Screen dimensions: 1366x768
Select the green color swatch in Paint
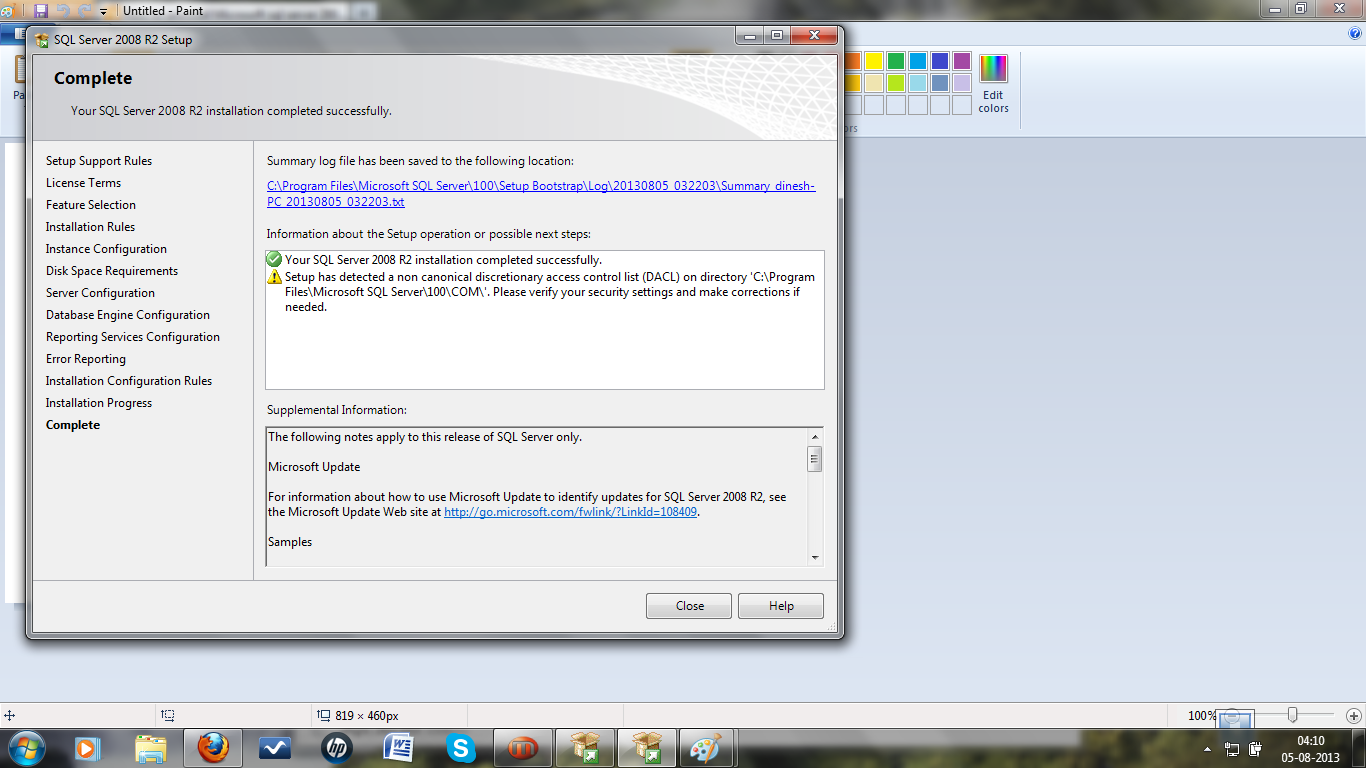pyautogui.click(x=896, y=61)
